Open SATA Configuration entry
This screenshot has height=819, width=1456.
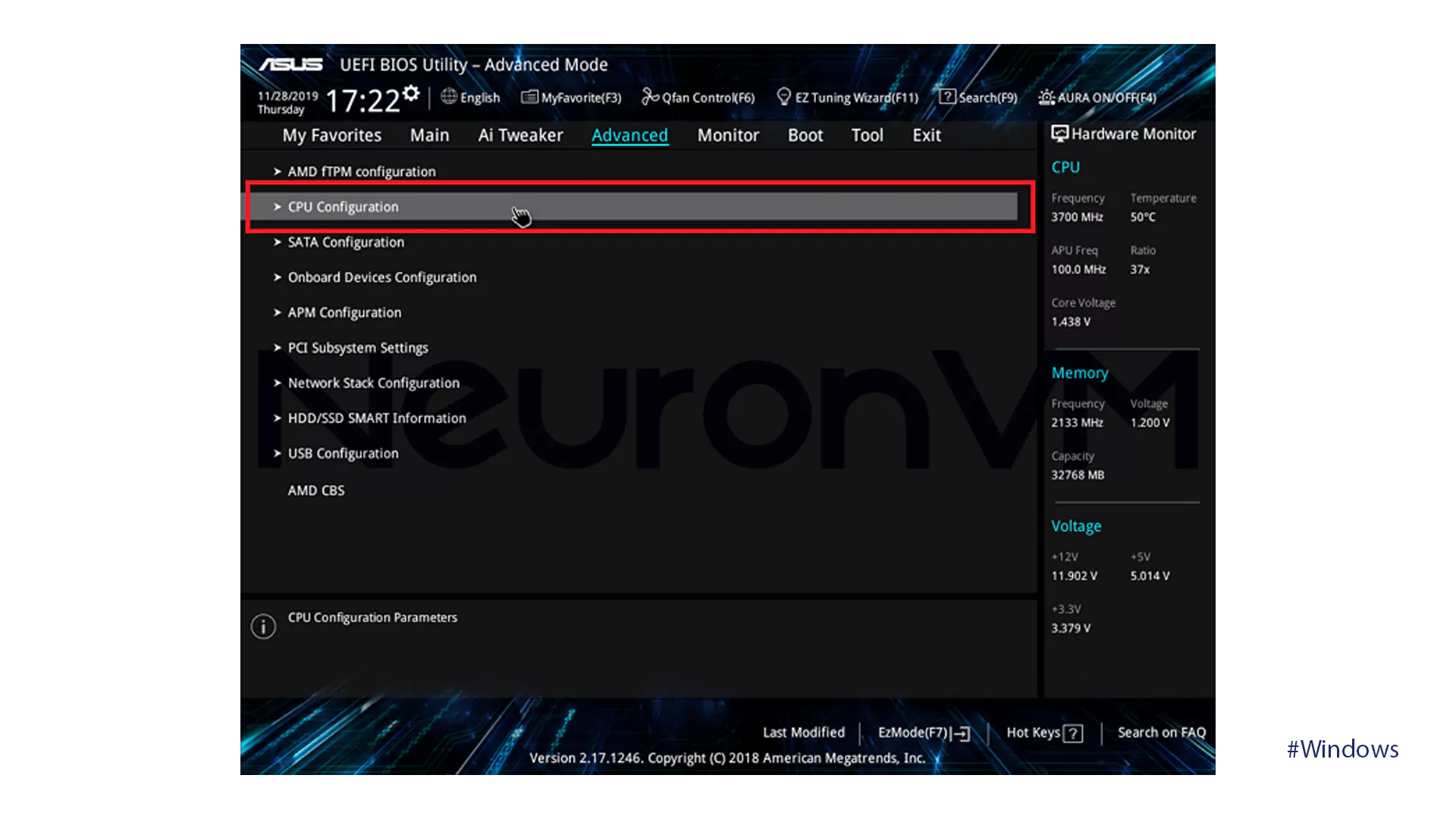click(x=346, y=243)
